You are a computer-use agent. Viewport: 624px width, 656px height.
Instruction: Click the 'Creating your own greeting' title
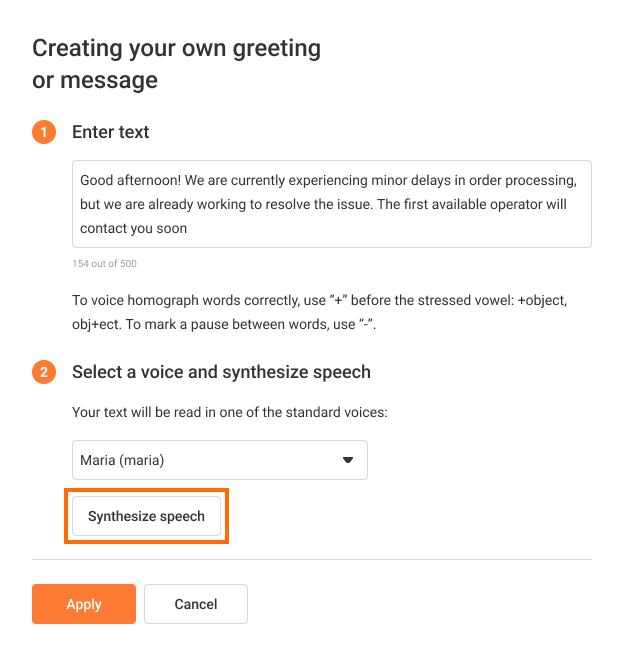(176, 48)
